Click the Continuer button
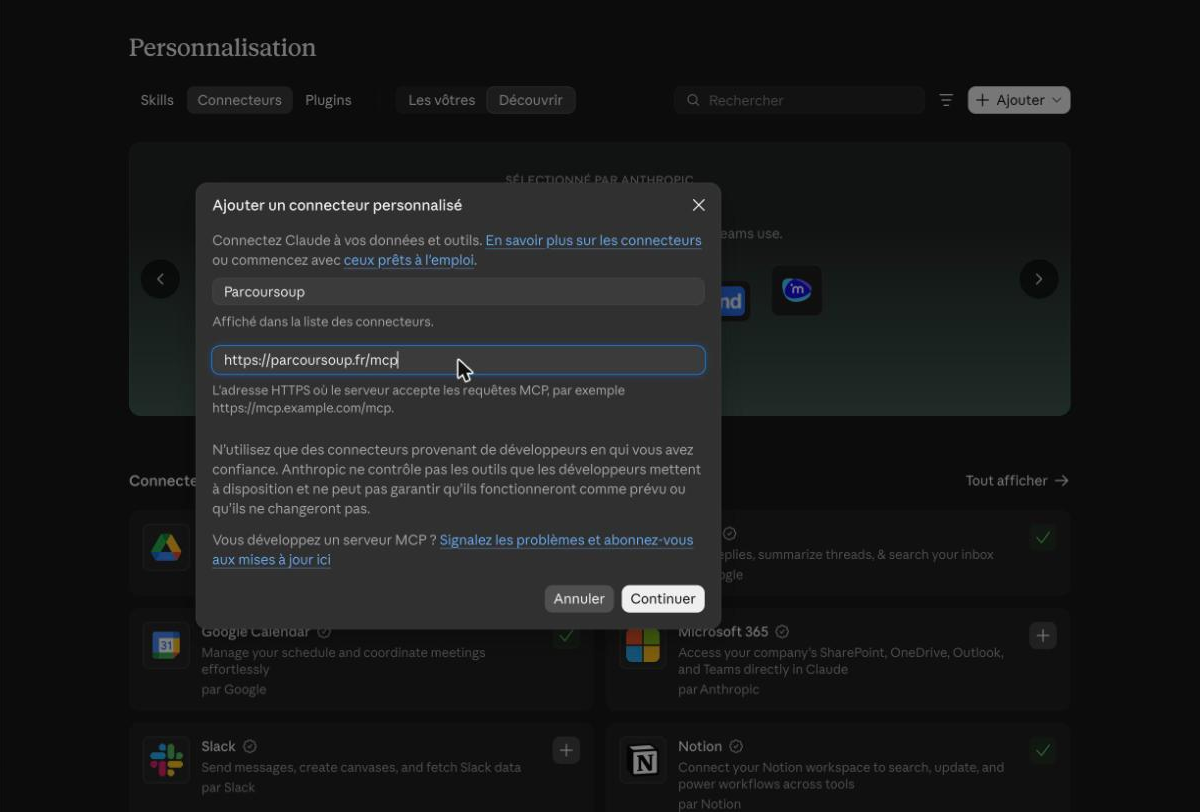1200x812 pixels. (663, 599)
